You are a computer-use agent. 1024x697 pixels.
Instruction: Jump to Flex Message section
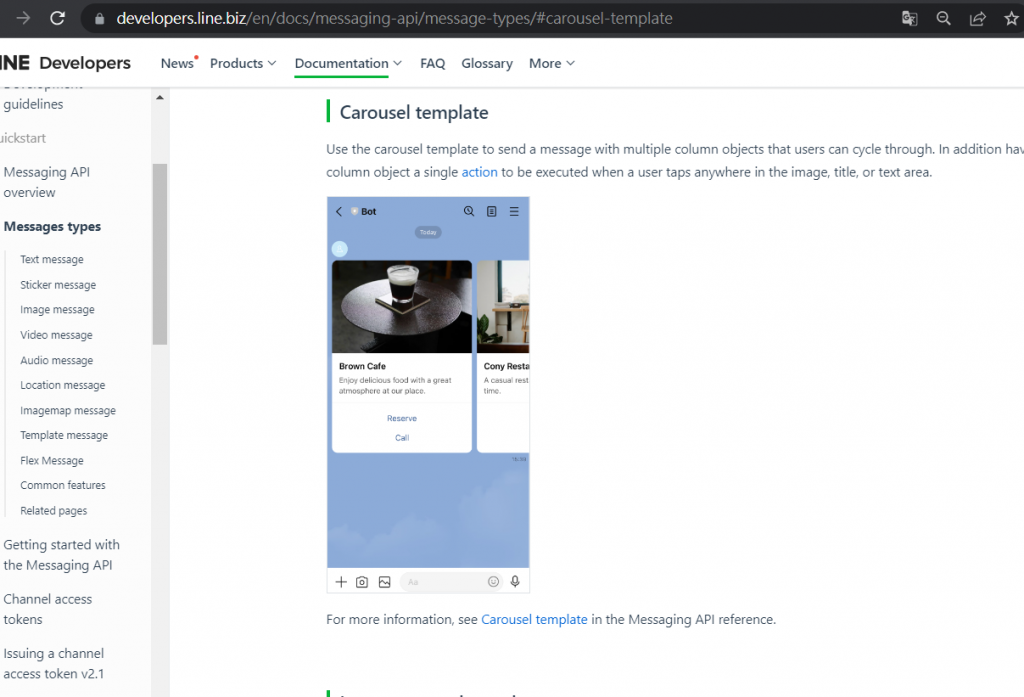(52, 461)
